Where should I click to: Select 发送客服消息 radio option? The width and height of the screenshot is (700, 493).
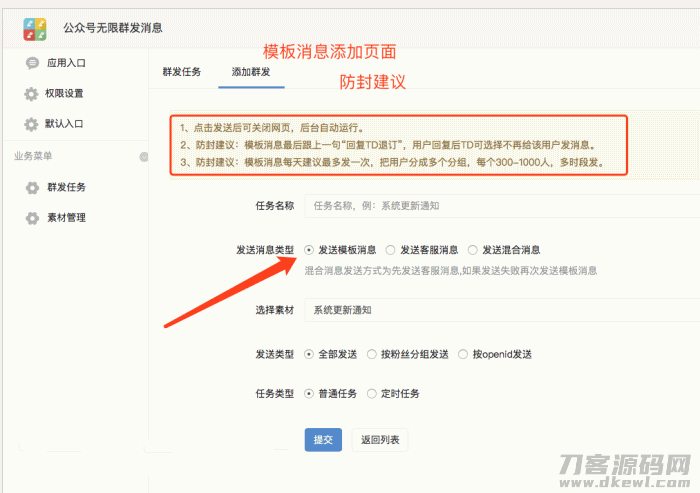391,250
